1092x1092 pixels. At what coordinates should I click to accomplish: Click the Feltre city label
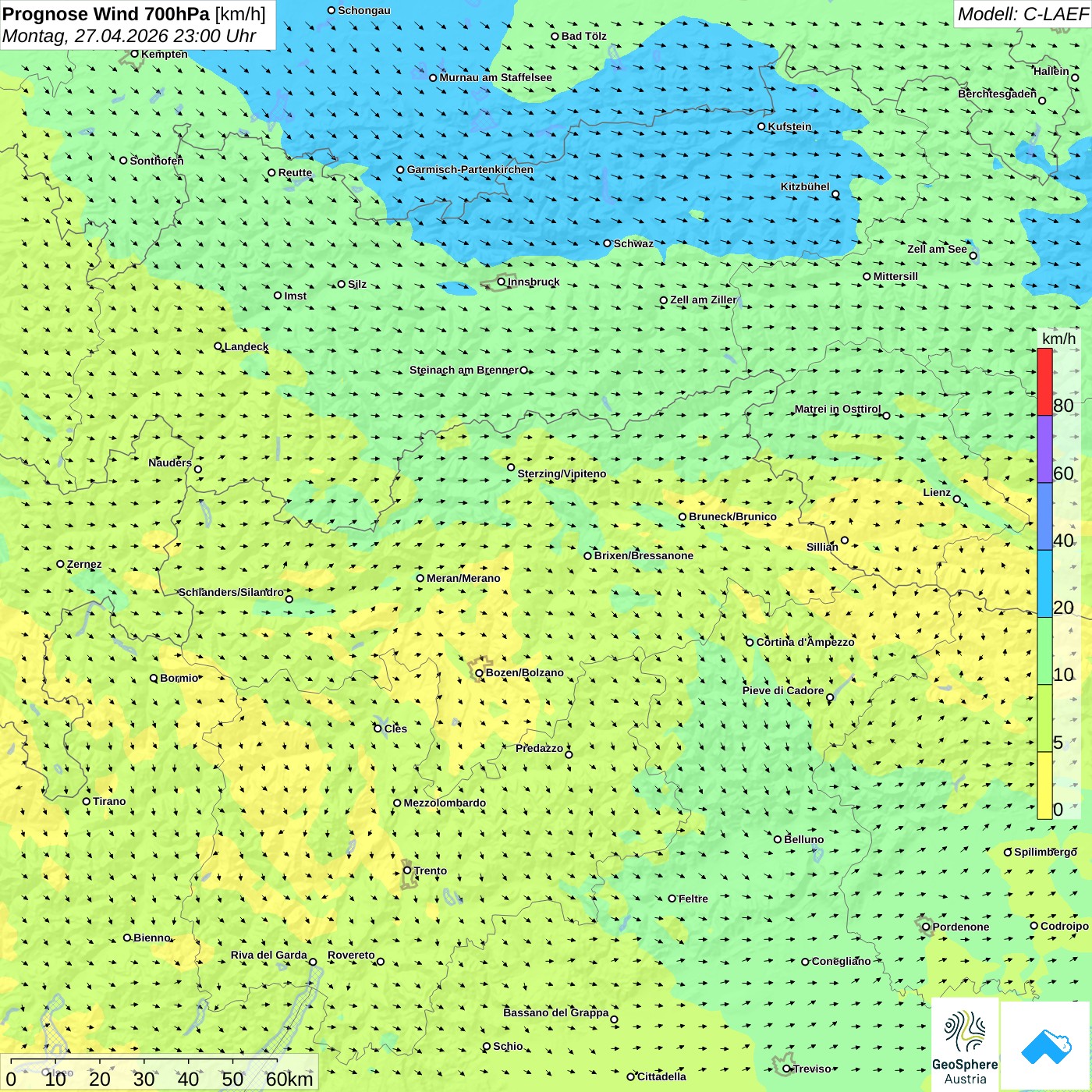(693, 899)
